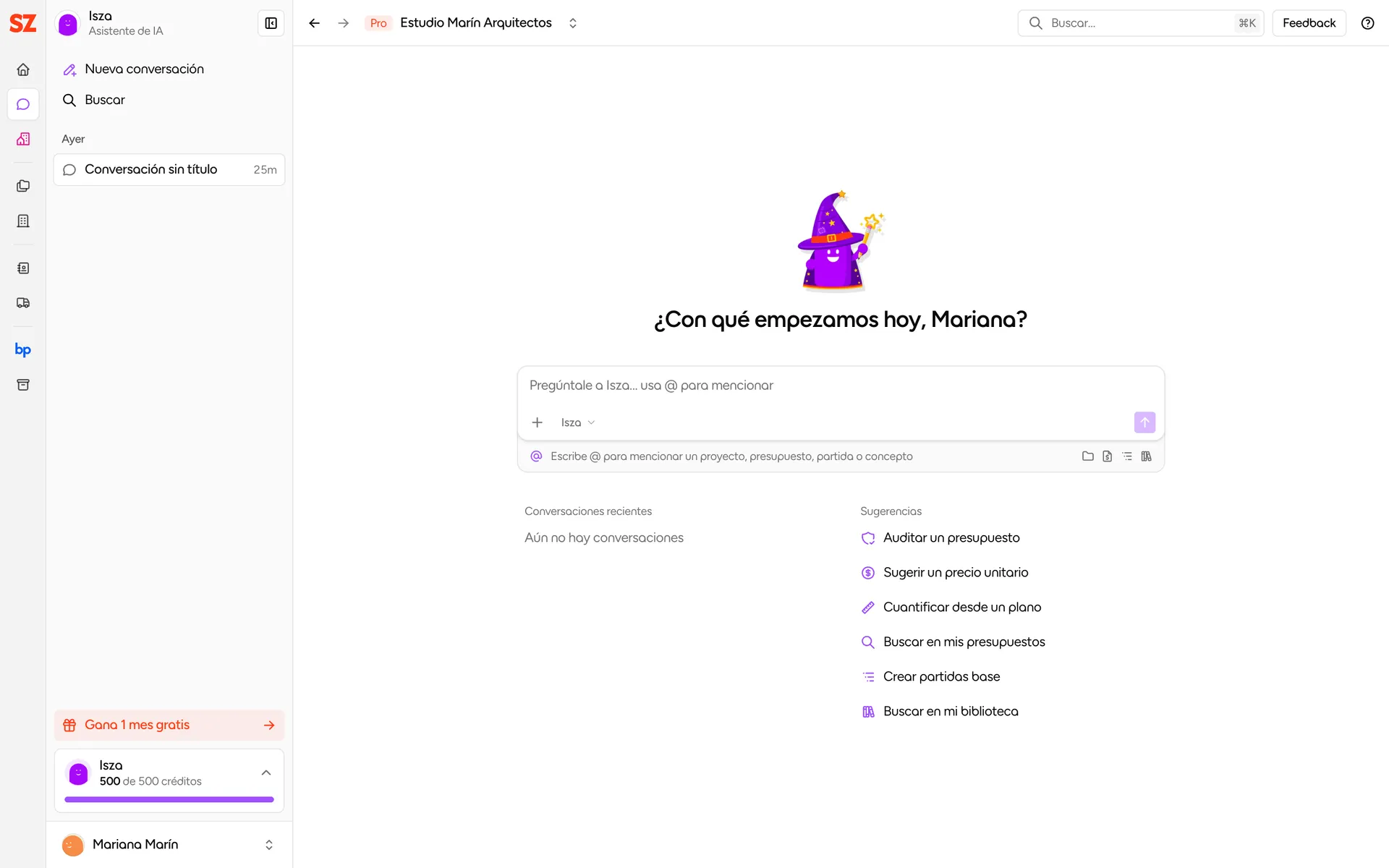Click the Feedback button
1389x868 pixels.
click(x=1309, y=23)
